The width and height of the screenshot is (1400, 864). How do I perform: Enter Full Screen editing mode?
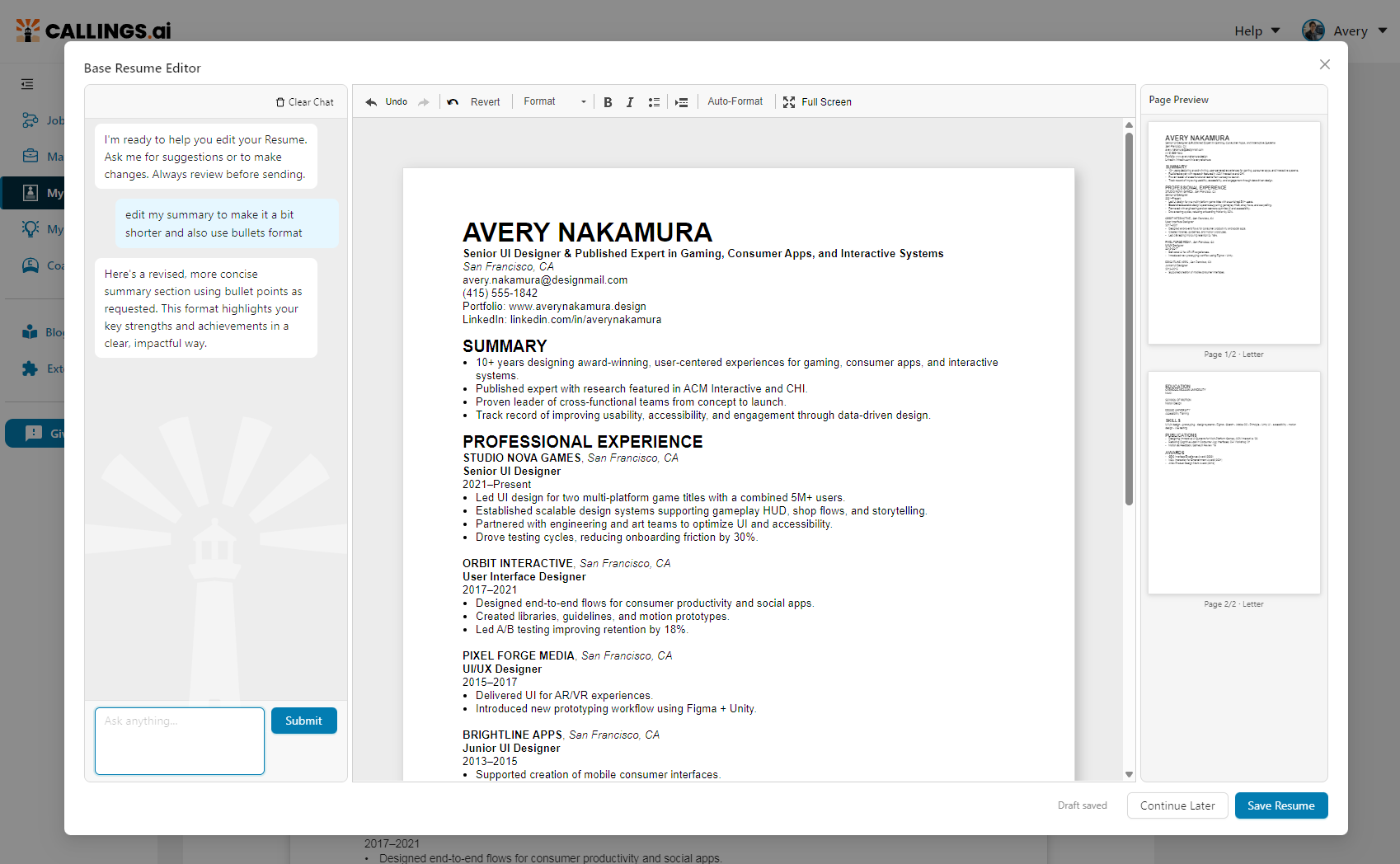[817, 101]
